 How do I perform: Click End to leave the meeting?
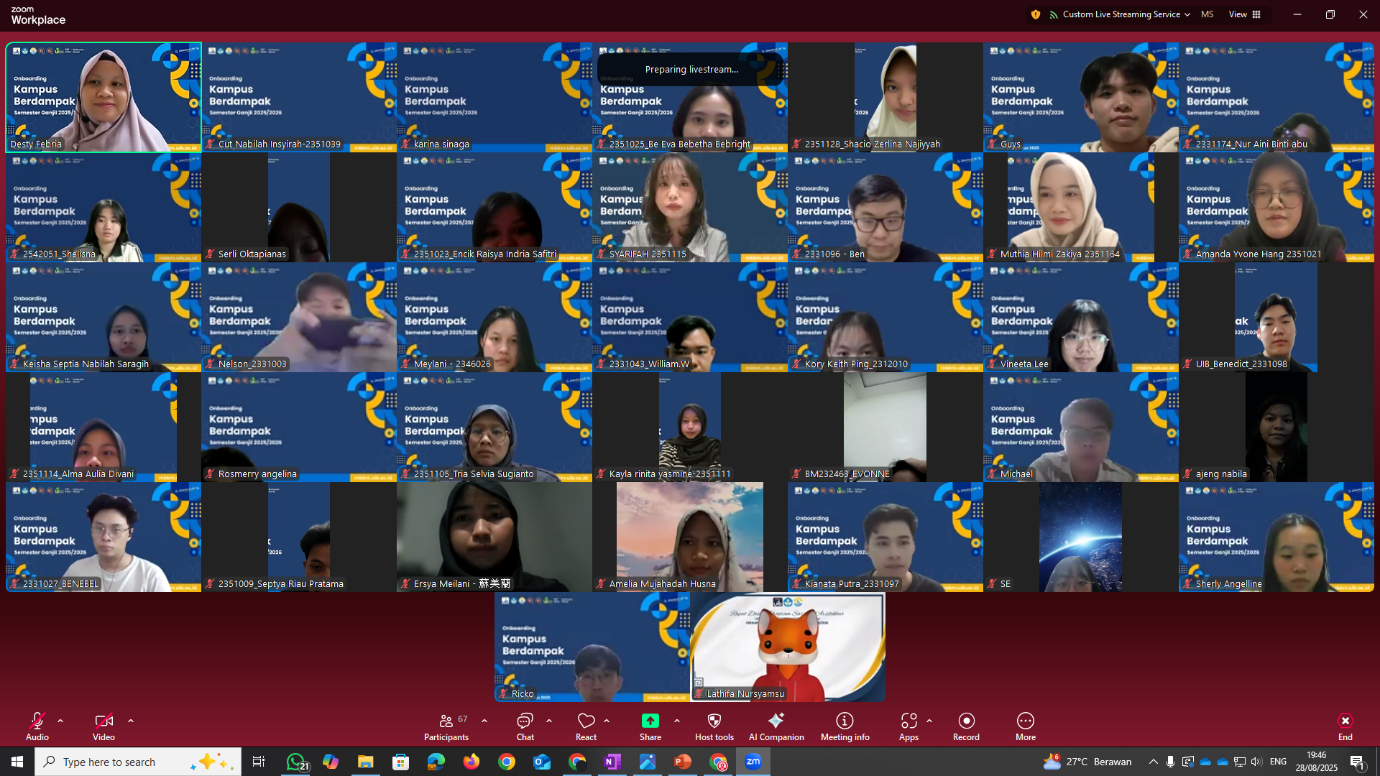pyautogui.click(x=1345, y=726)
